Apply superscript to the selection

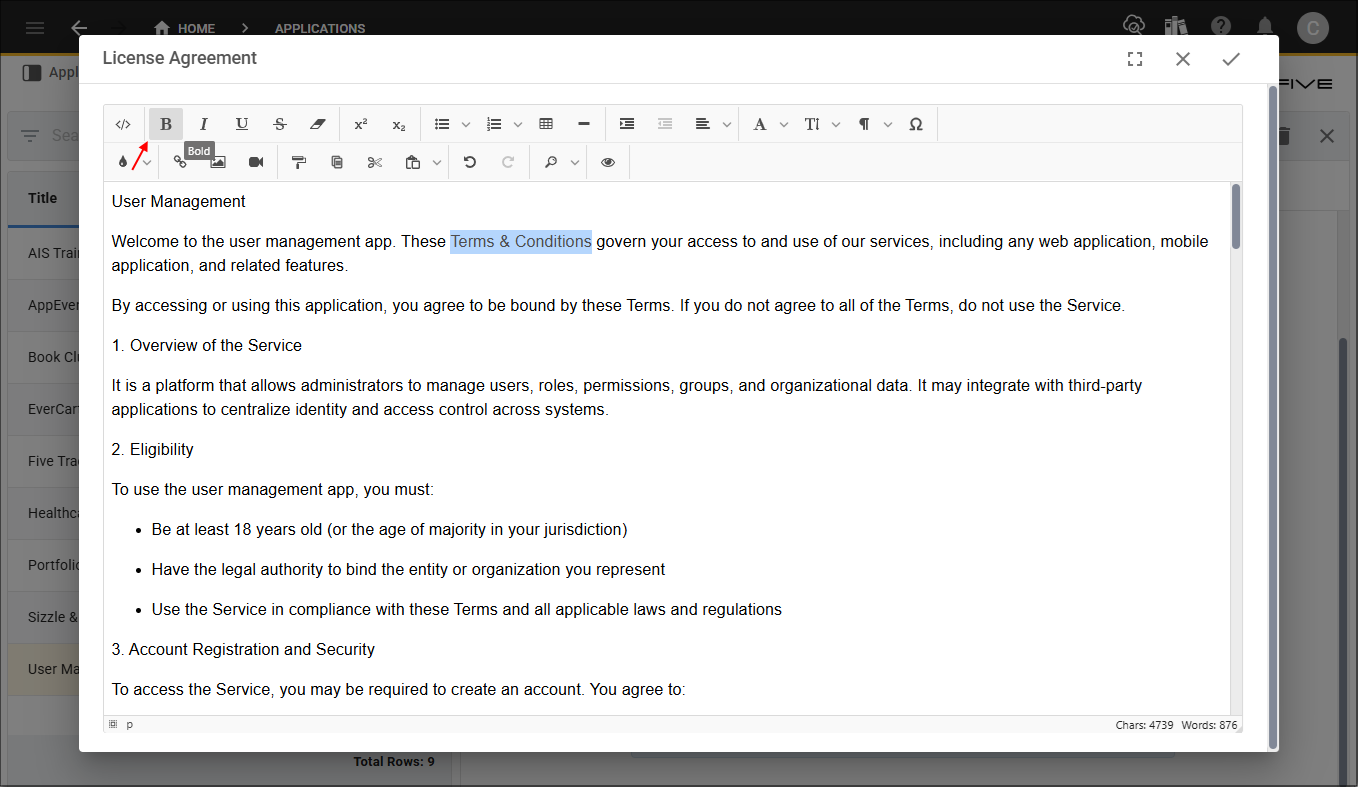point(361,124)
